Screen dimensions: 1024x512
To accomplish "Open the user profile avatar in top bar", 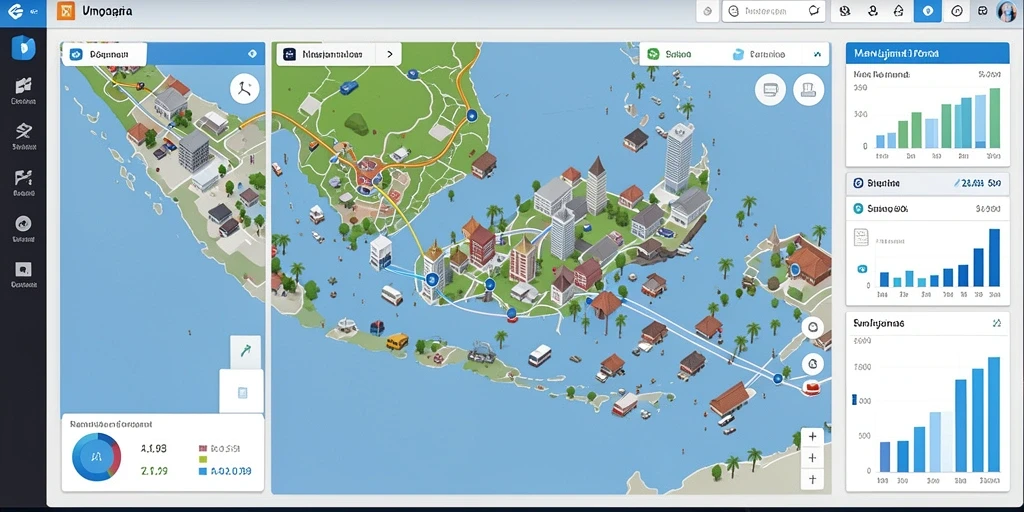I will click(x=1007, y=11).
